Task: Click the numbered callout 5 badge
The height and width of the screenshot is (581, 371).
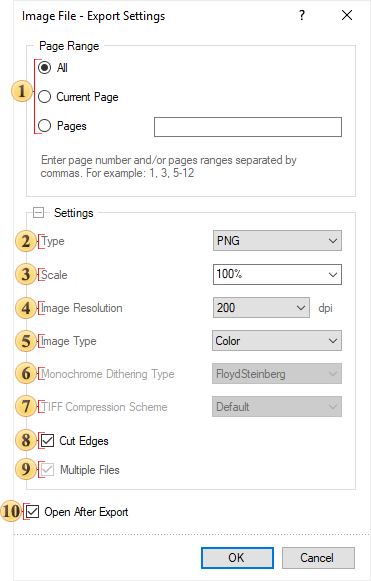Action: coord(26,341)
